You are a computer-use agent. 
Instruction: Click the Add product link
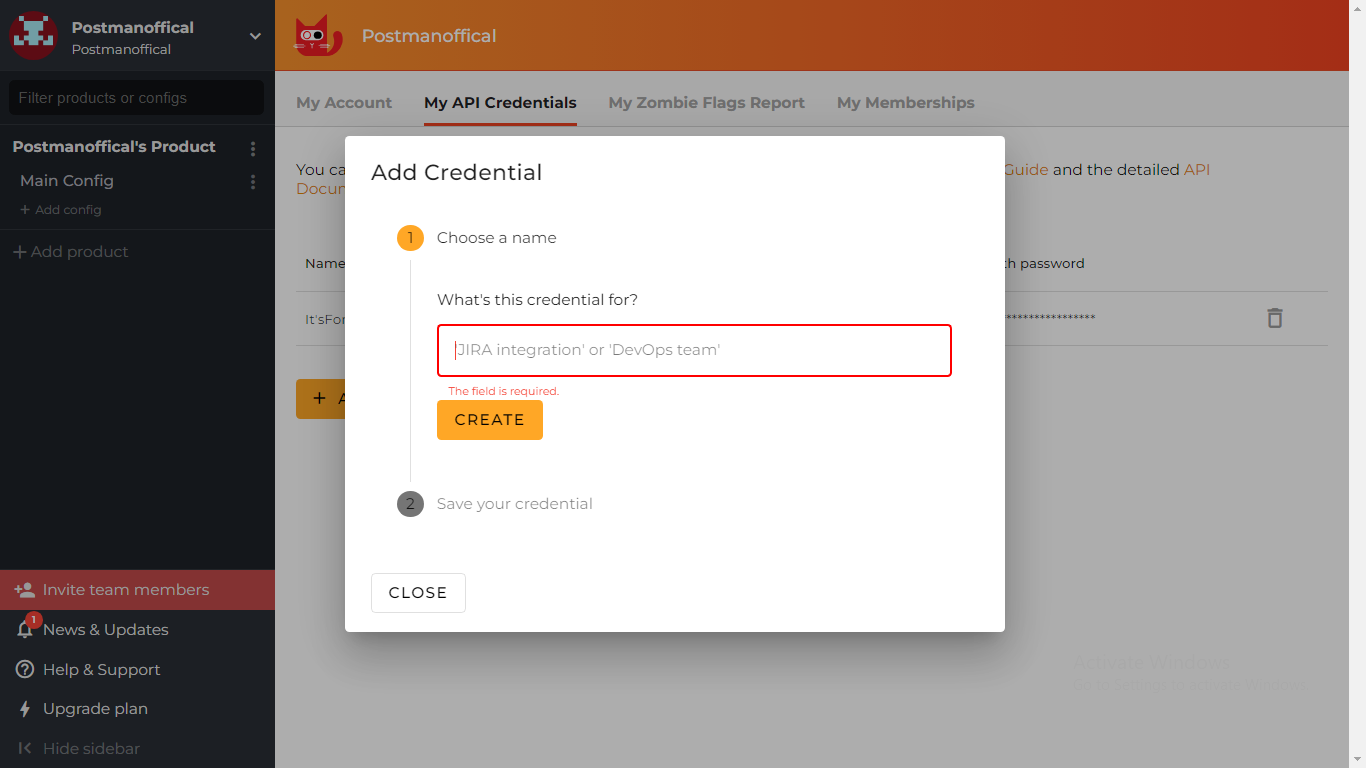70,252
